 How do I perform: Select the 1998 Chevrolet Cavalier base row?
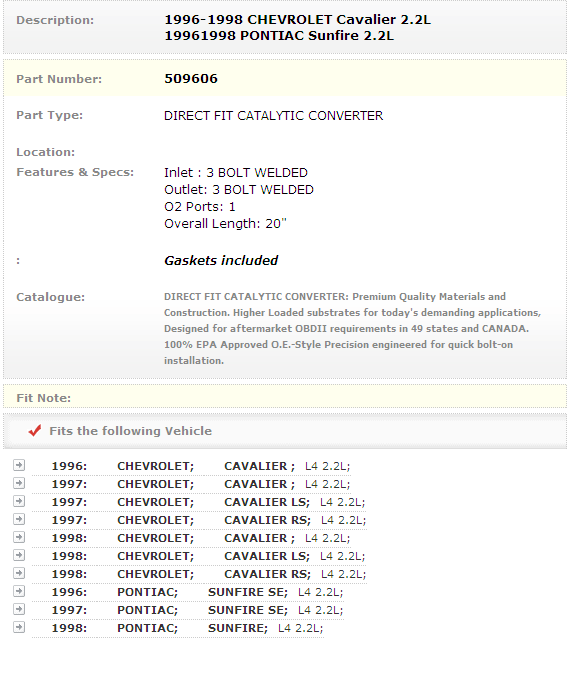[191, 539]
